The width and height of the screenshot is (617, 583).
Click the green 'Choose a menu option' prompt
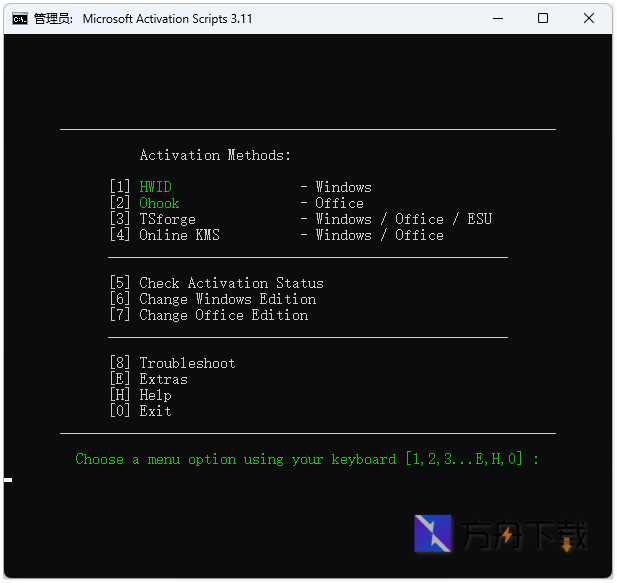coord(307,459)
